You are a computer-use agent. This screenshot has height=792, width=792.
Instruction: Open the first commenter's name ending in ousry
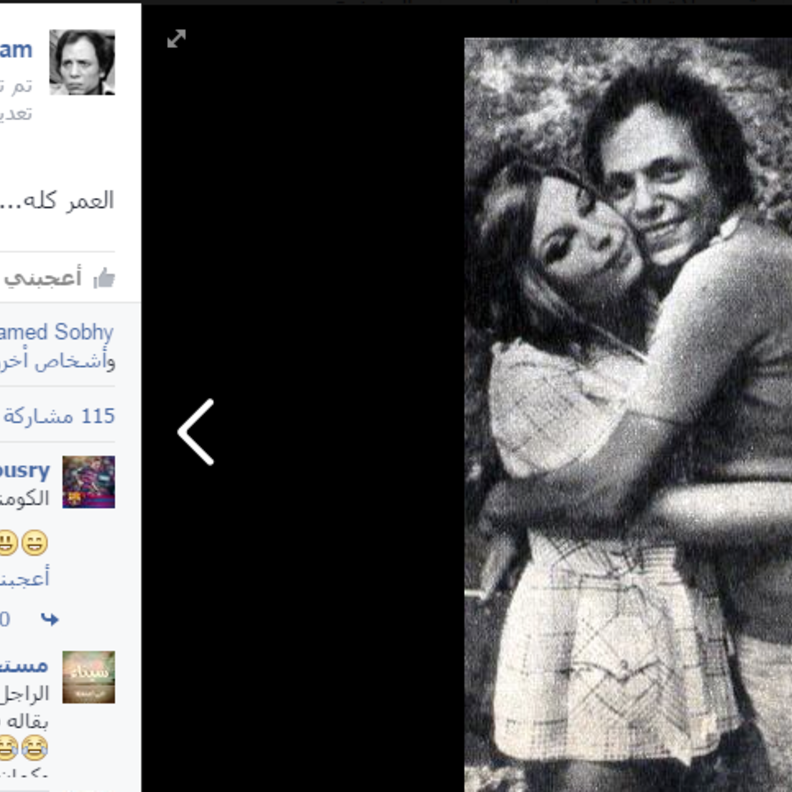[25, 471]
